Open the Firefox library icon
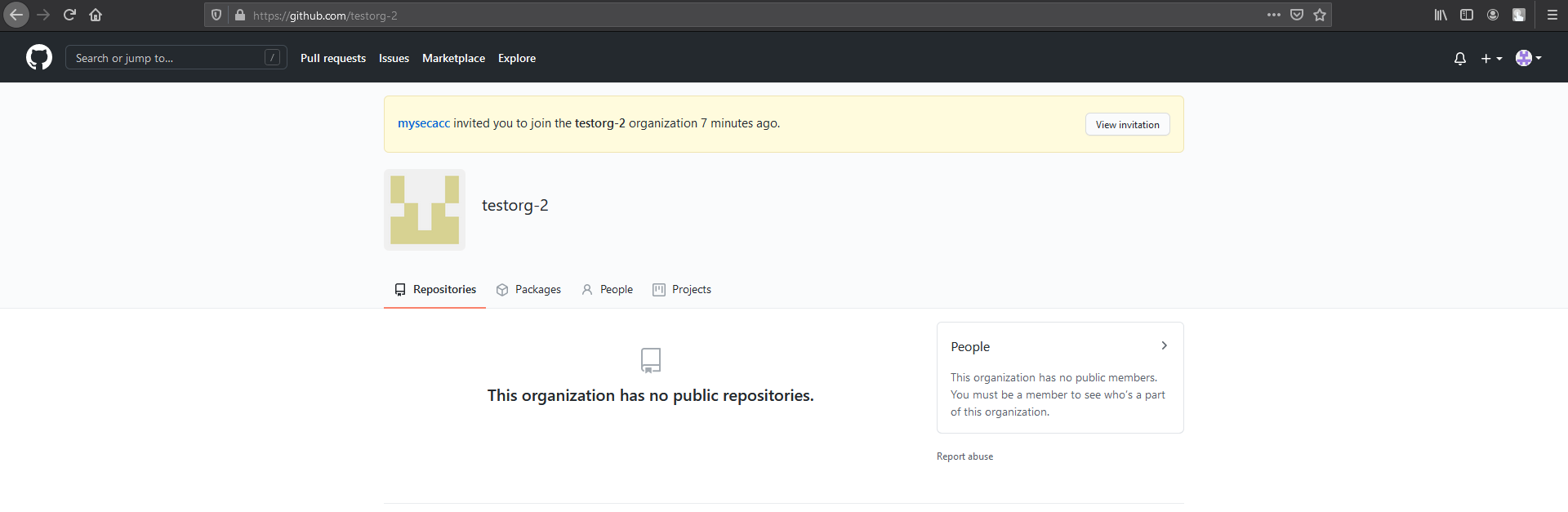 point(1441,15)
